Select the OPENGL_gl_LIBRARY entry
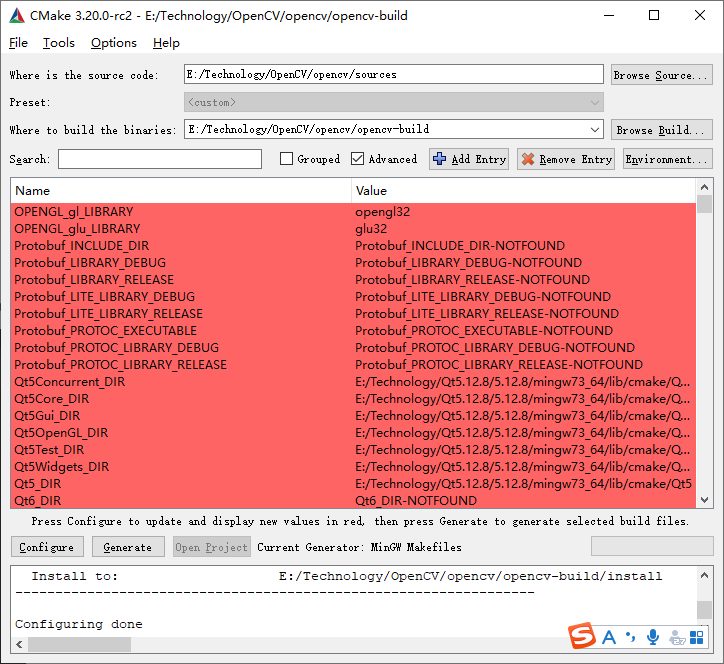724x664 pixels. [x=74, y=212]
